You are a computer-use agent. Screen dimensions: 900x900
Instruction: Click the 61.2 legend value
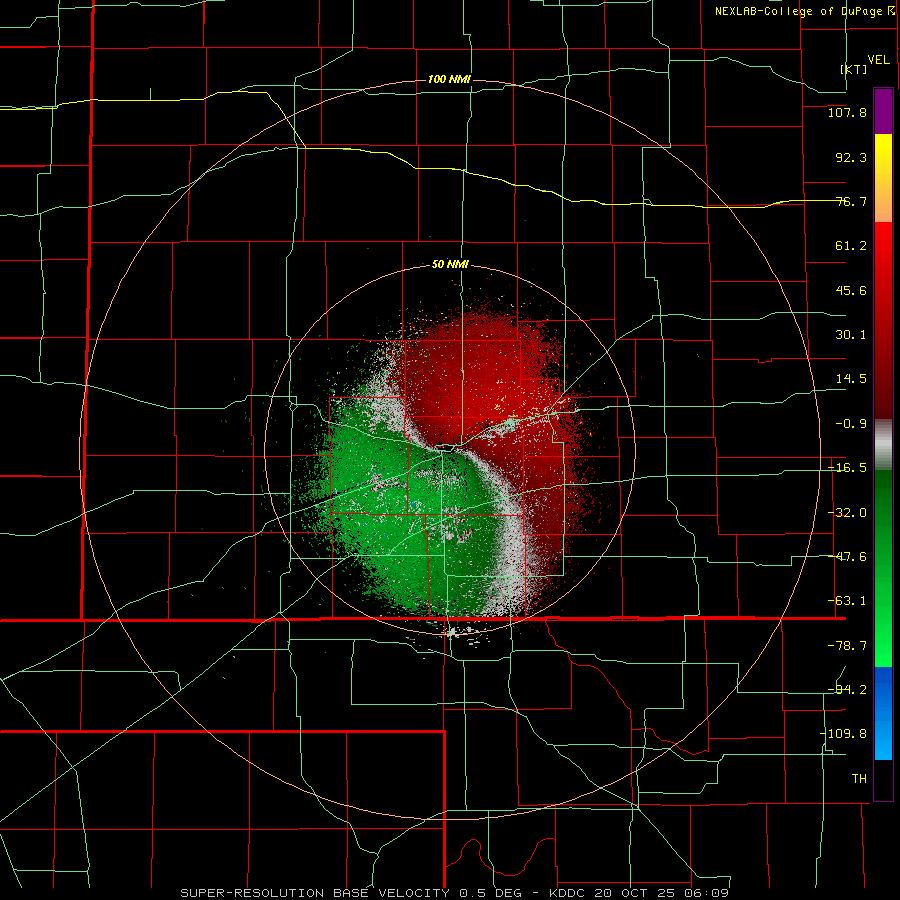(x=851, y=246)
